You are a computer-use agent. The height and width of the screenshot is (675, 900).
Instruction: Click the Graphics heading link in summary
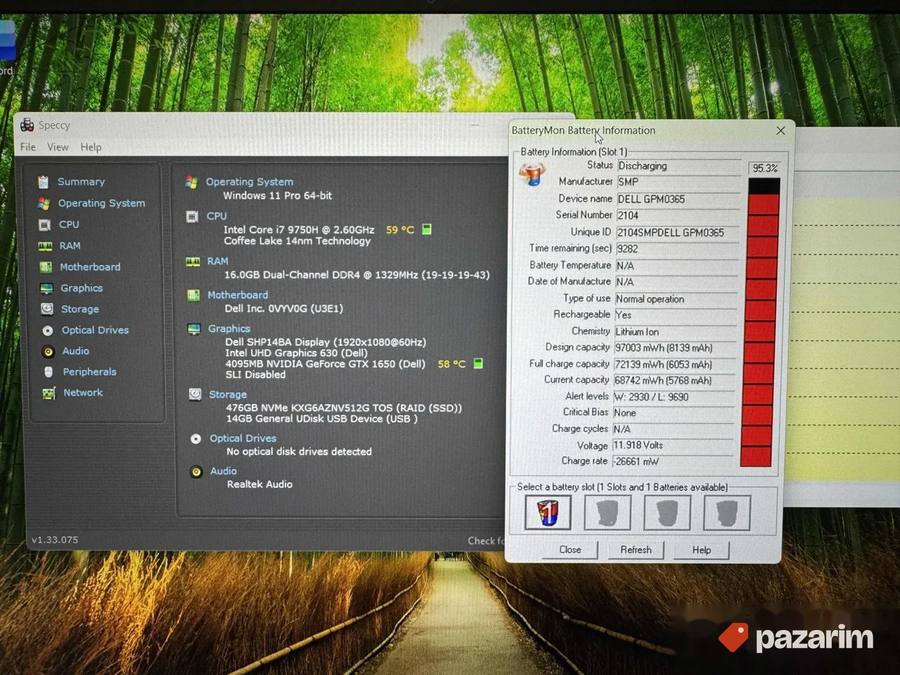(x=229, y=329)
